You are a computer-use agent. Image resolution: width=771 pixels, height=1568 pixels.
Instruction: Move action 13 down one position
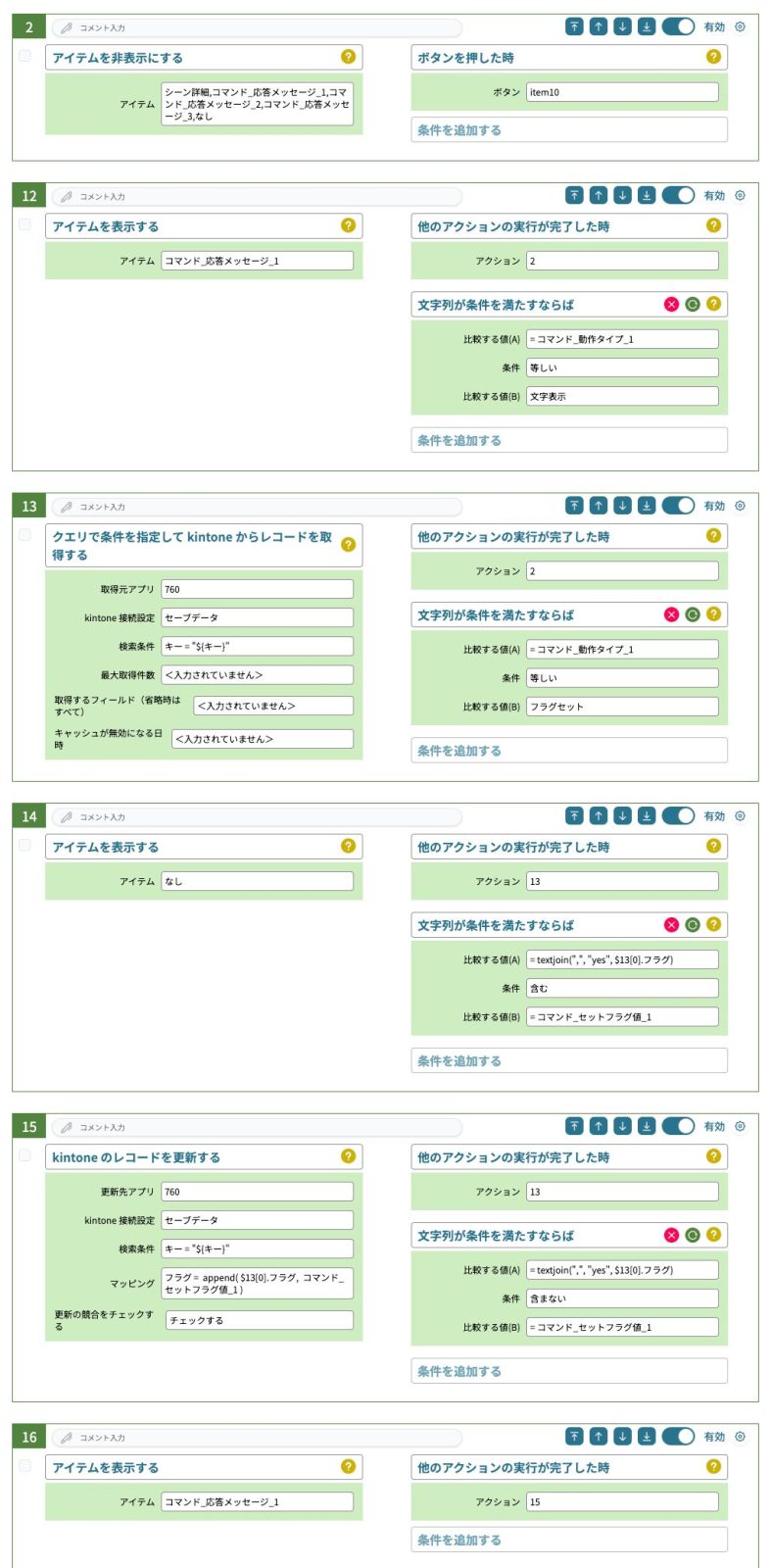(622, 506)
